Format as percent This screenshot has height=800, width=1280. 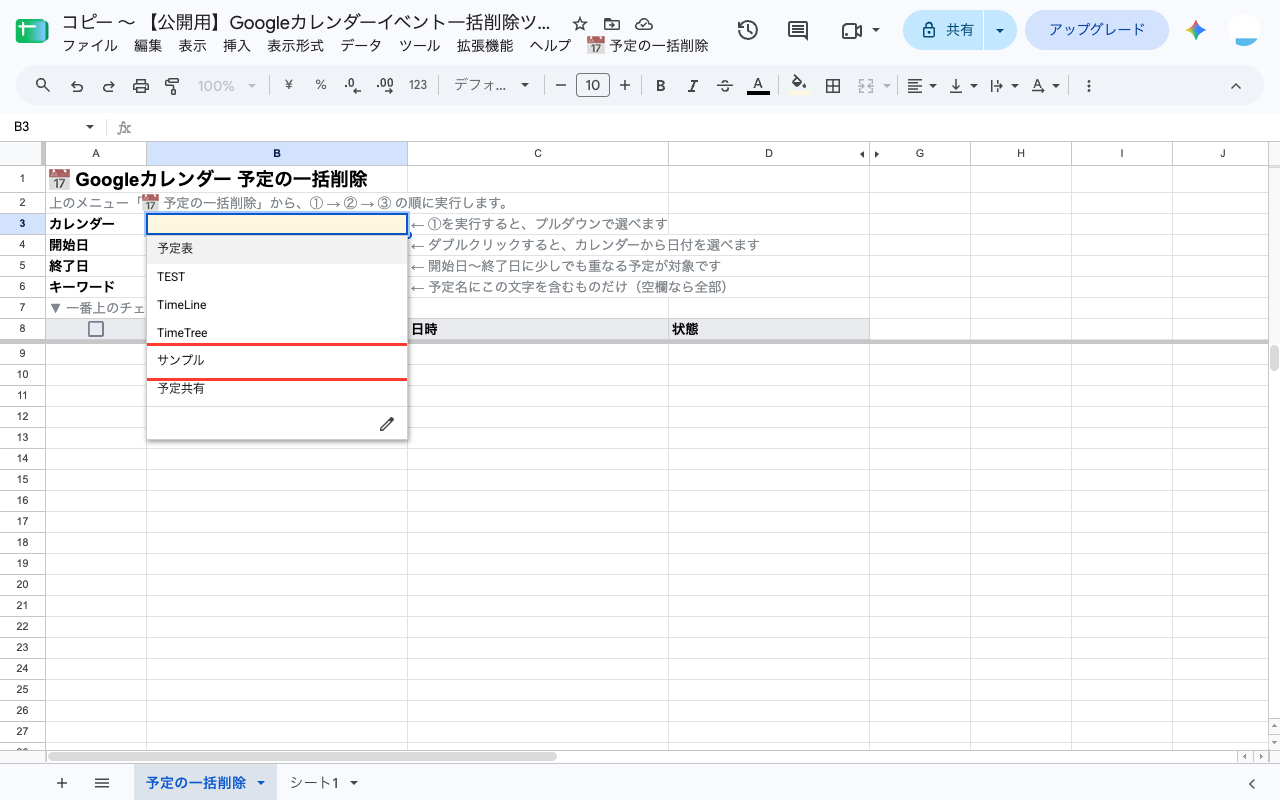point(321,85)
